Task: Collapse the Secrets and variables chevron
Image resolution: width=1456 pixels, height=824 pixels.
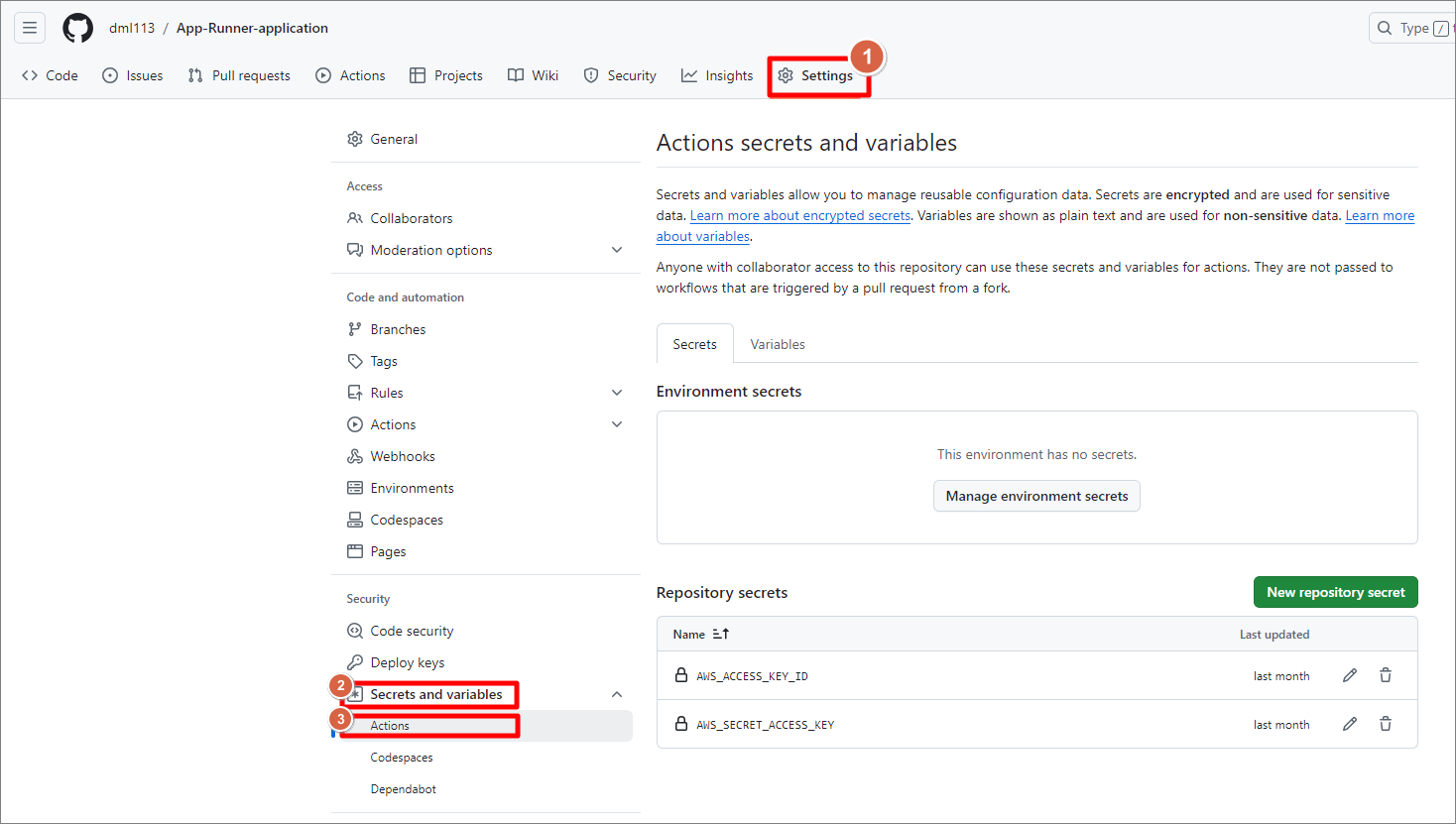Action: pos(617,694)
